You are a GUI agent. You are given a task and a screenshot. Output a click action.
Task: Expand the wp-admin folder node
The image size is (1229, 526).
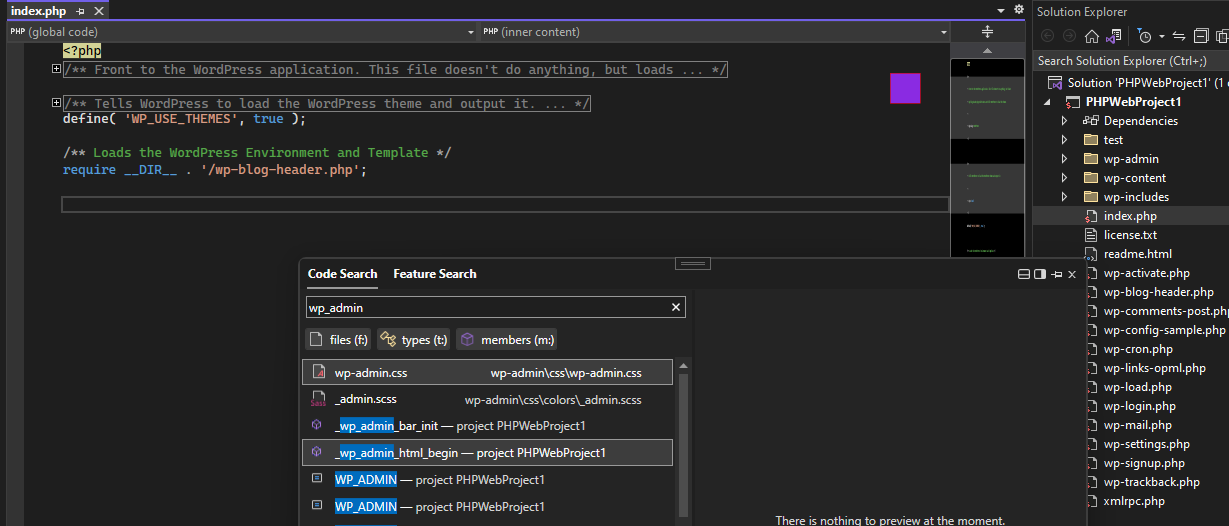[x=1064, y=159]
